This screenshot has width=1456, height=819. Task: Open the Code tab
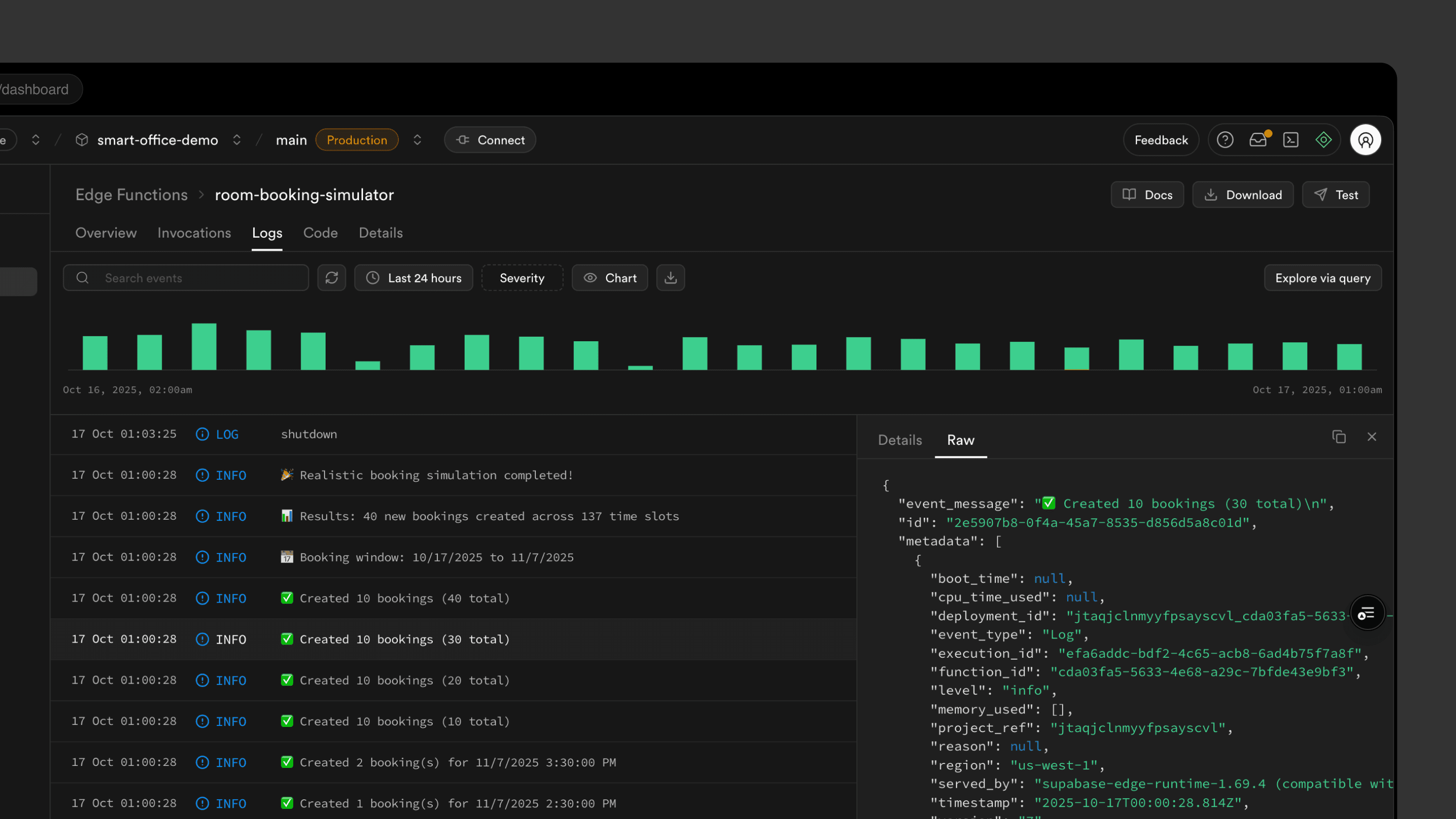point(321,233)
